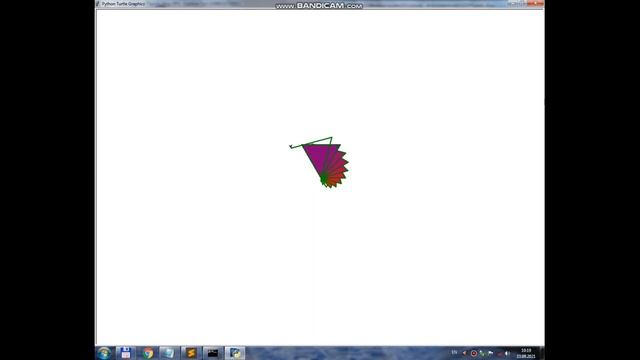Open the Action Center flag icon

491,353
